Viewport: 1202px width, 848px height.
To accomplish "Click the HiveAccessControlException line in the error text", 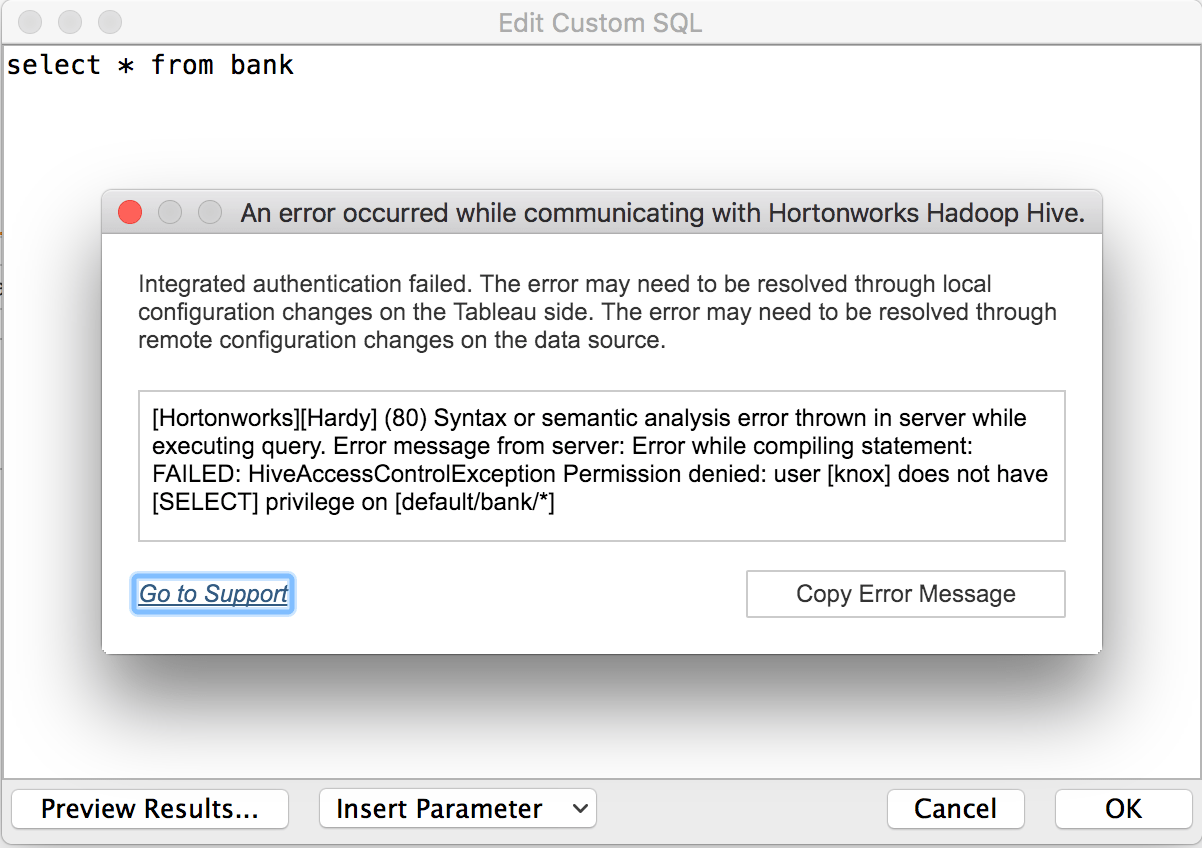I will pos(600,473).
